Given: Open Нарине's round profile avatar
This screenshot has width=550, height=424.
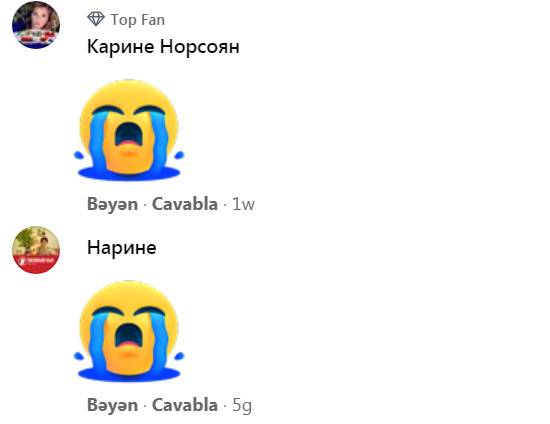Looking at the screenshot, I should point(36,250).
